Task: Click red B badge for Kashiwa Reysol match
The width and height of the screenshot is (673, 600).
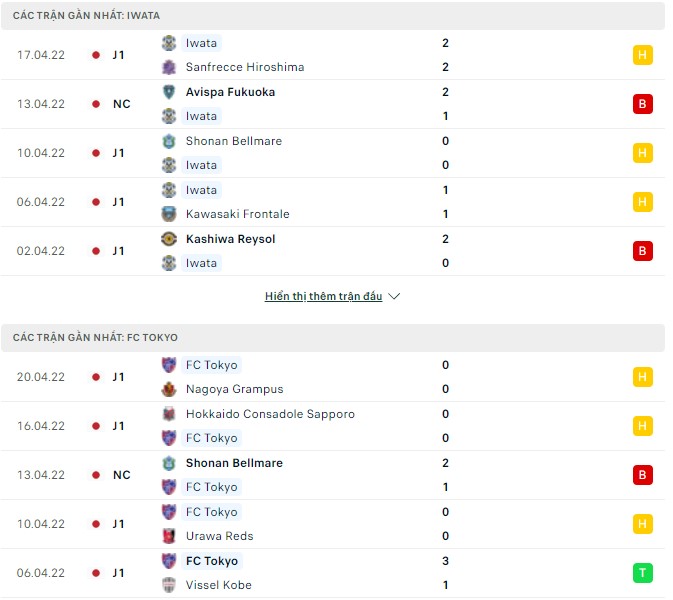Action: (x=643, y=251)
